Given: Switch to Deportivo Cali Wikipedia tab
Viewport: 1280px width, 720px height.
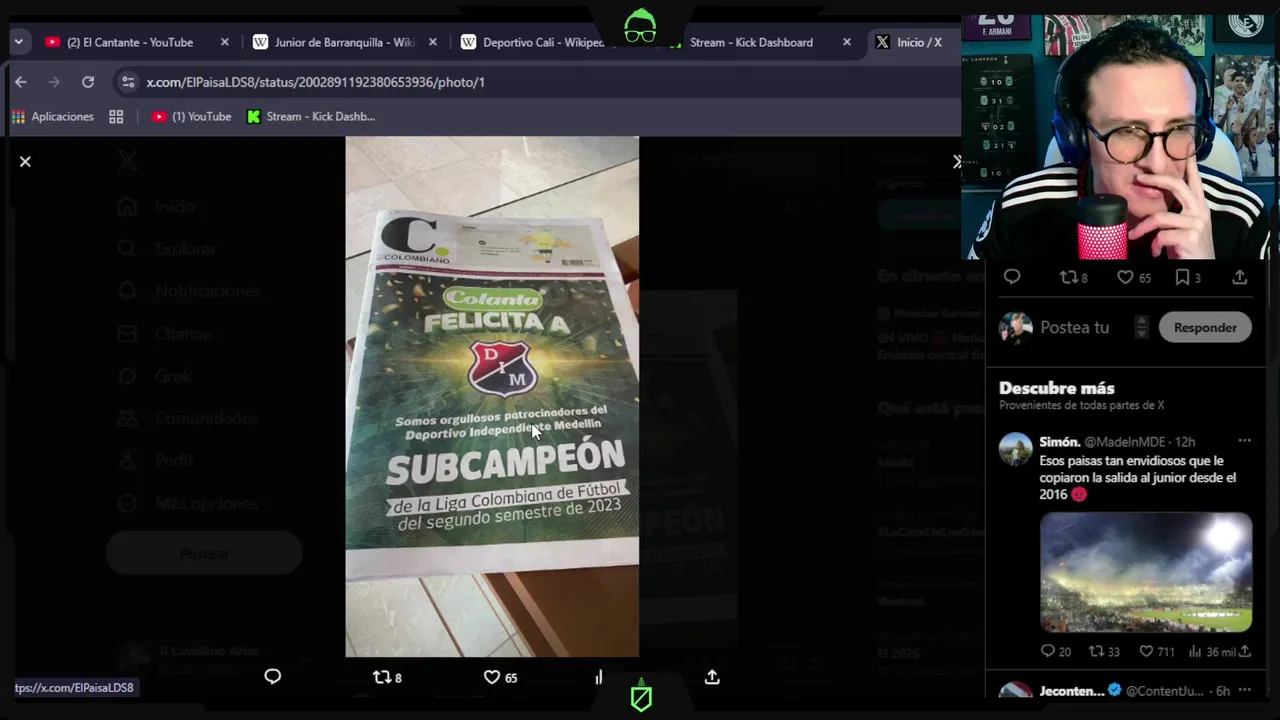Looking at the screenshot, I should point(542,42).
